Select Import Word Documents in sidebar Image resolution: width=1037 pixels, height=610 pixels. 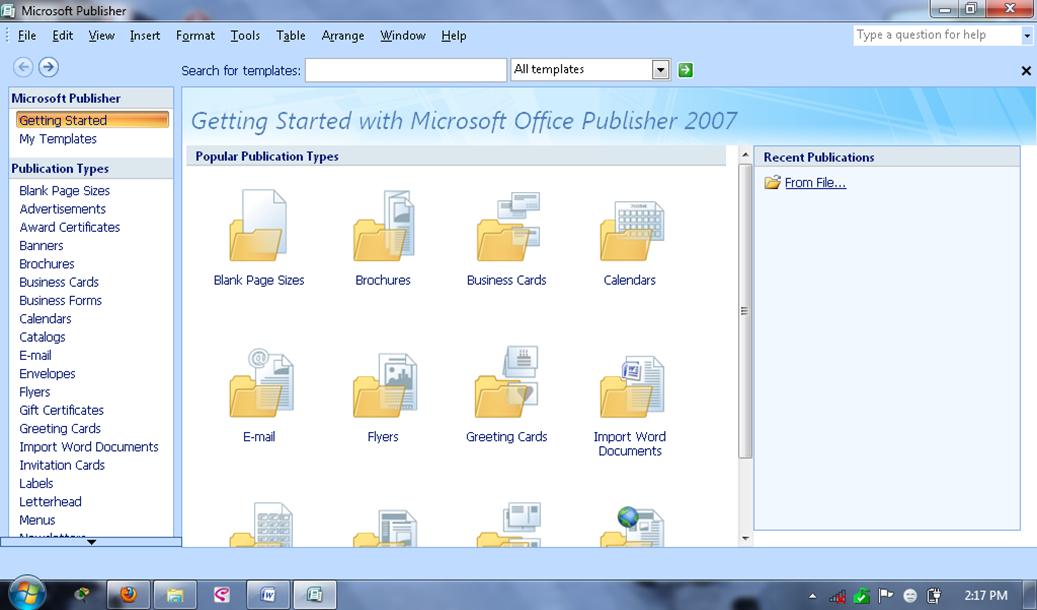[89, 447]
